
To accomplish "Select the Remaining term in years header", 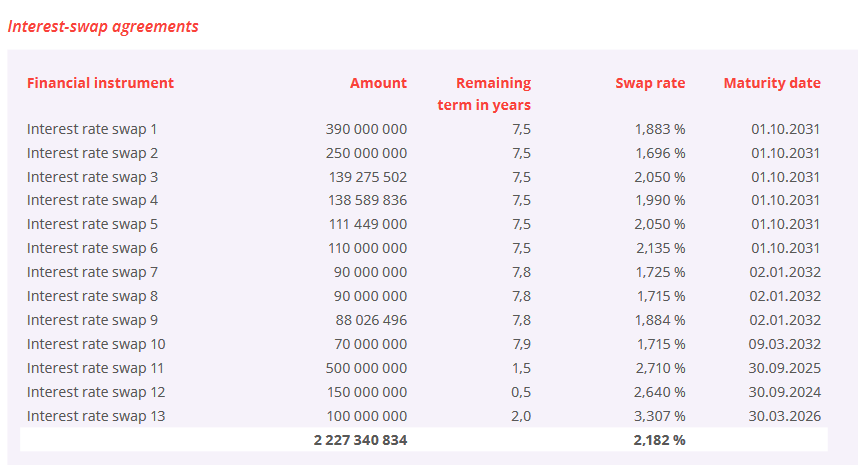I will [x=484, y=94].
